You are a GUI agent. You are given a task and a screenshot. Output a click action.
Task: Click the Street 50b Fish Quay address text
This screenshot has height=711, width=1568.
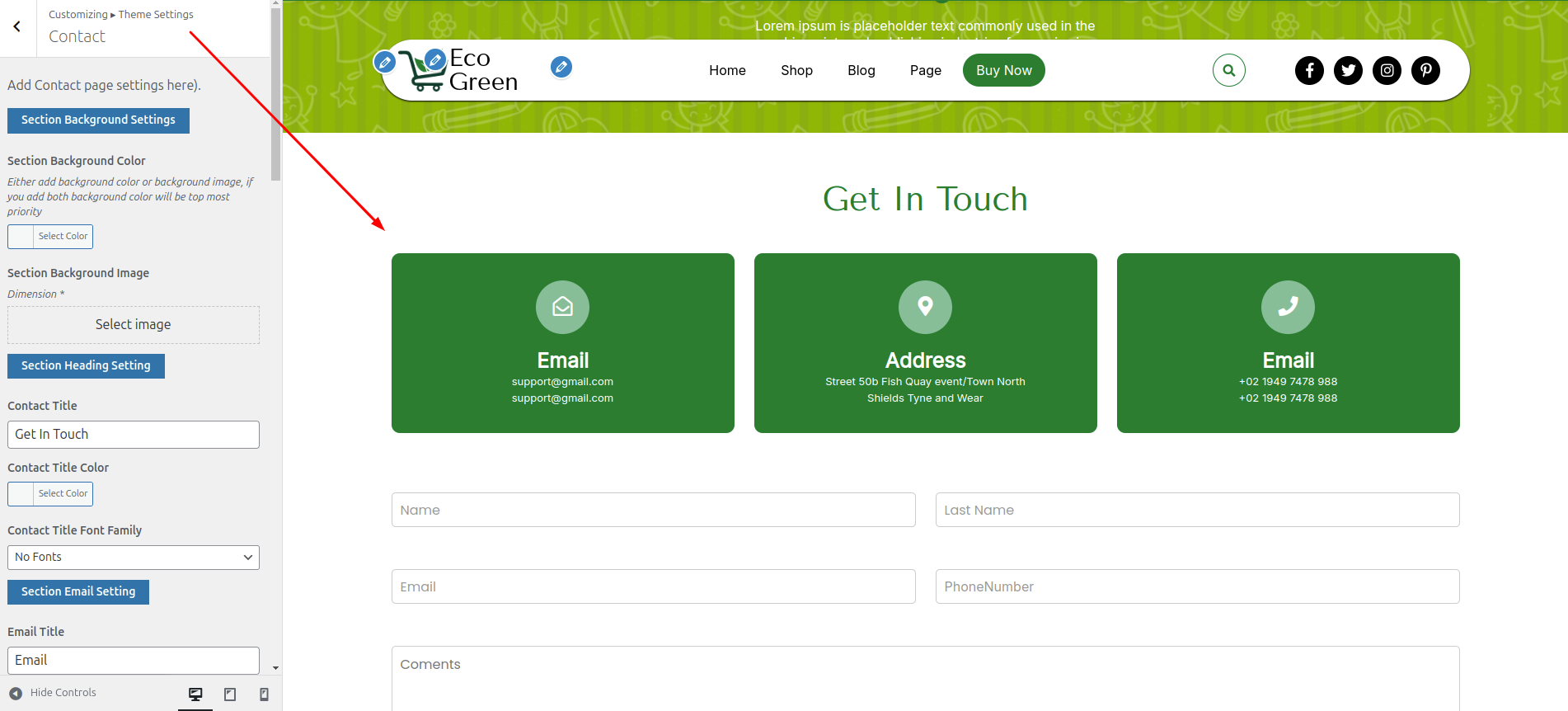[925, 390]
